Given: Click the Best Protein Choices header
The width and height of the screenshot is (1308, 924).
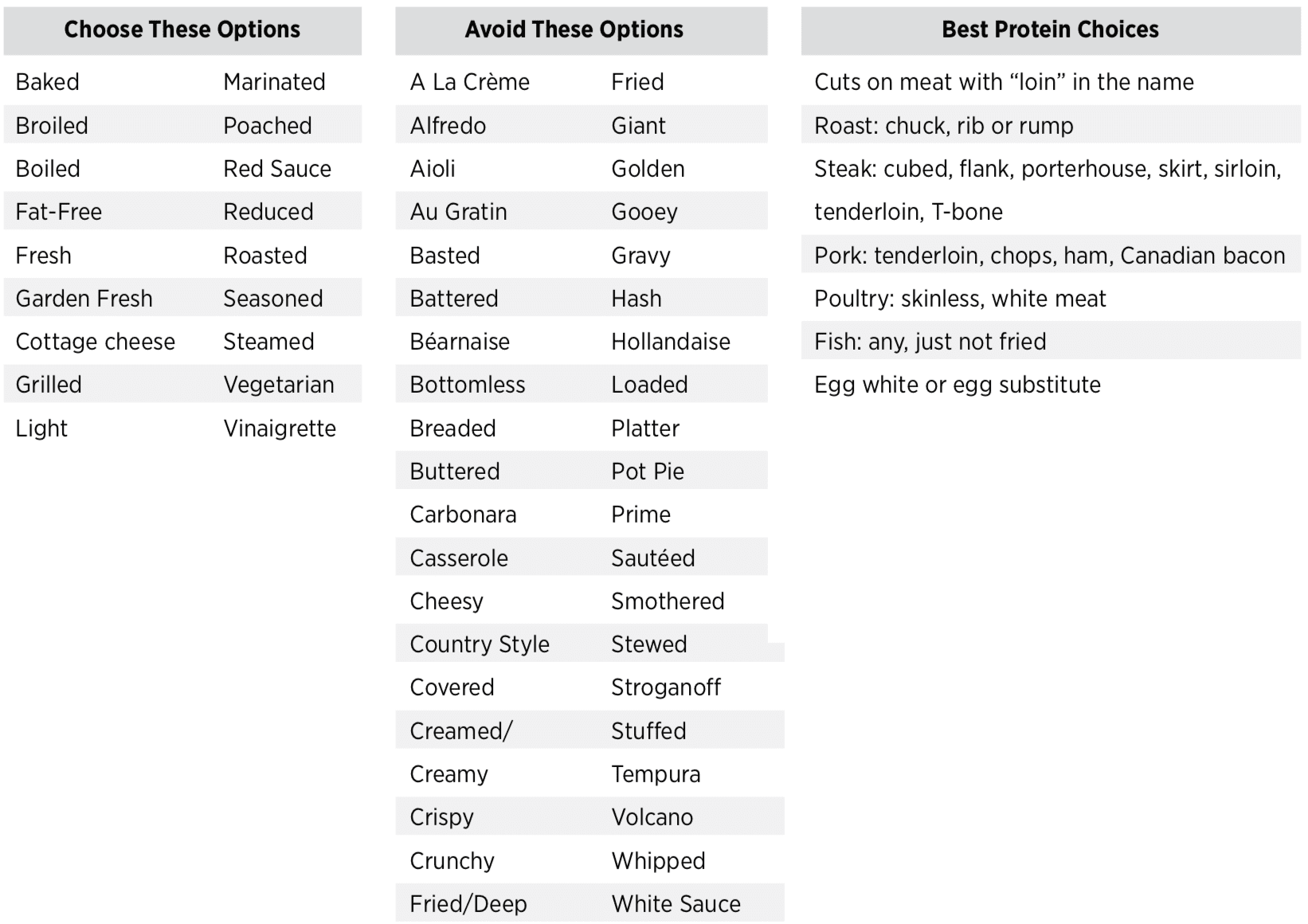Looking at the screenshot, I should [x=1051, y=30].
